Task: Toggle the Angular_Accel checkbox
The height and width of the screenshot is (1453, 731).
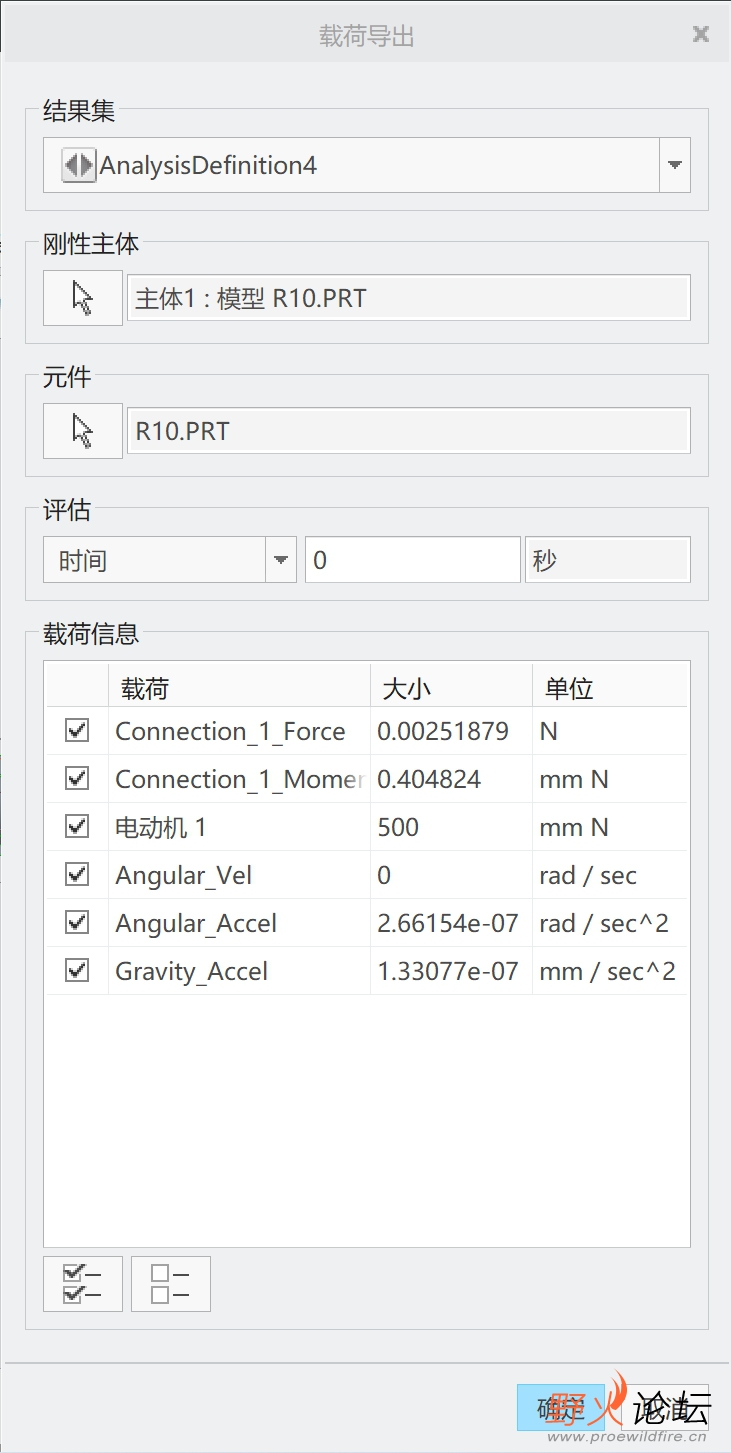Action: (77, 922)
